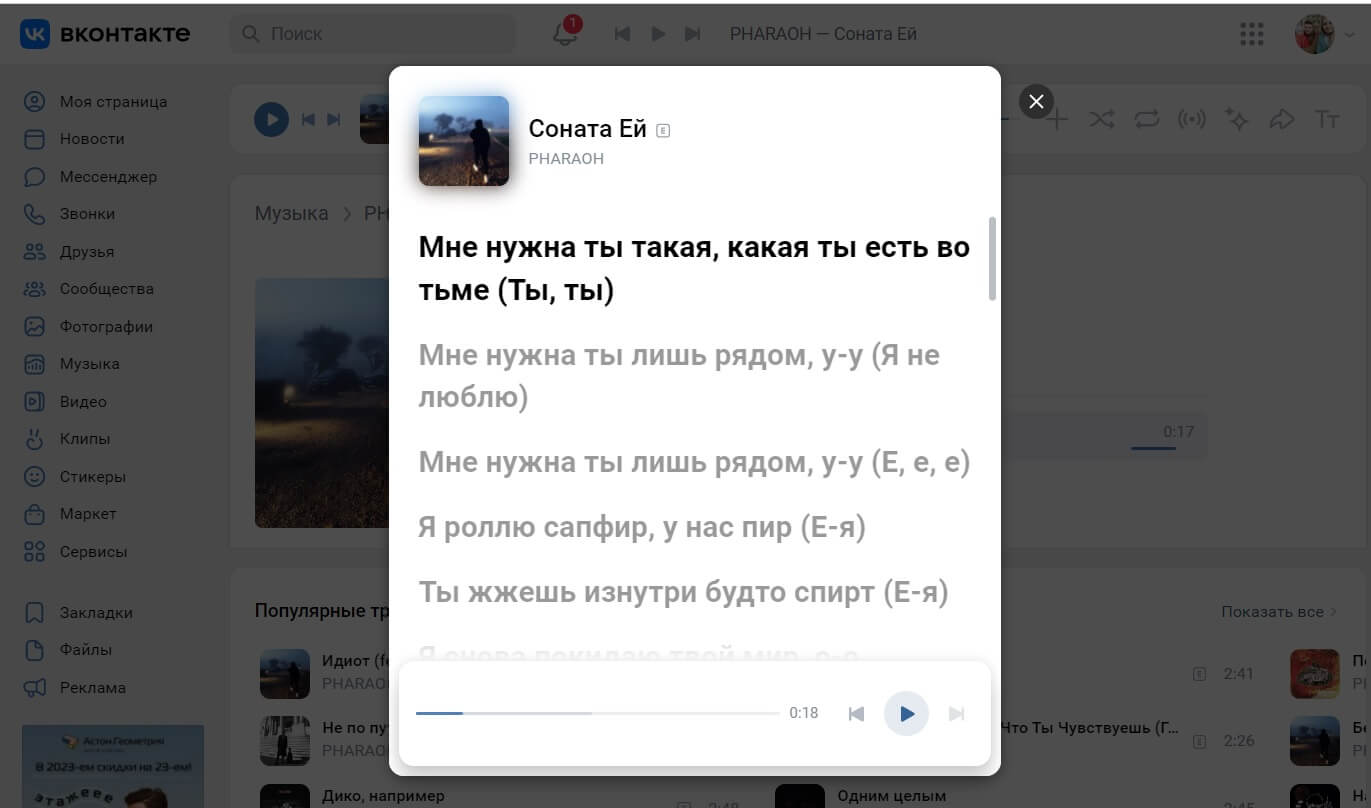The height and width of the screenshot is (808, 1371).
Task: Play track from top header player
Action: 658,34
